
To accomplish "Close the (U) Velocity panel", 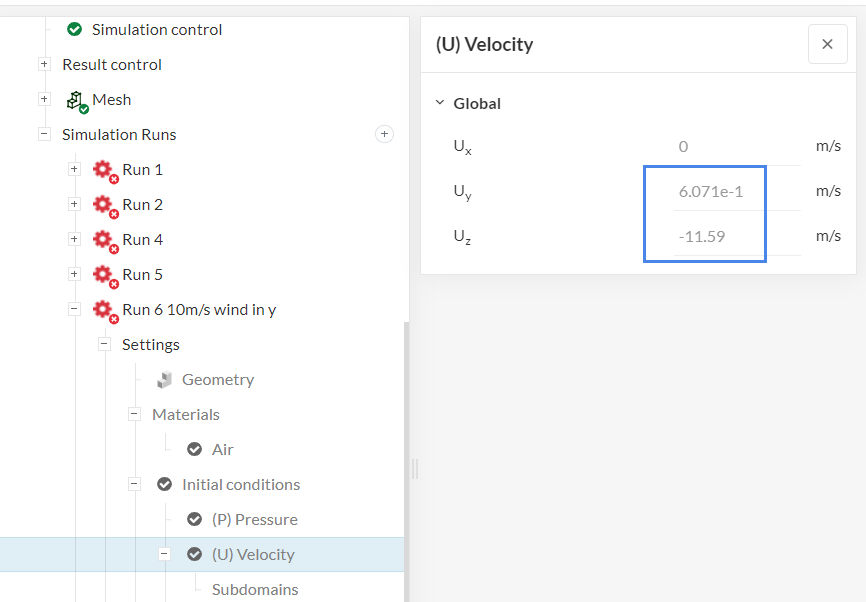I will tap(827, 44).
